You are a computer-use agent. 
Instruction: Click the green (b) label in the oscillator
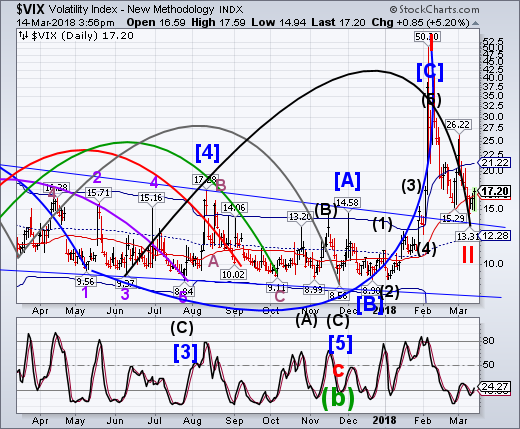338,398
